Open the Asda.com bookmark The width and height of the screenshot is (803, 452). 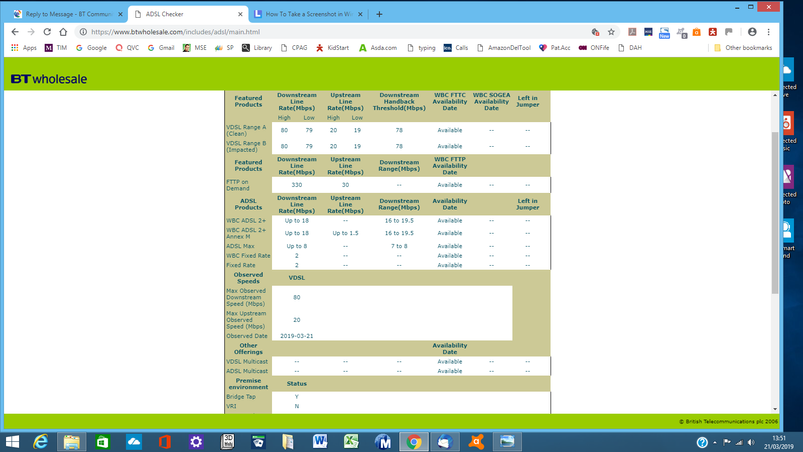coord(377,47)
